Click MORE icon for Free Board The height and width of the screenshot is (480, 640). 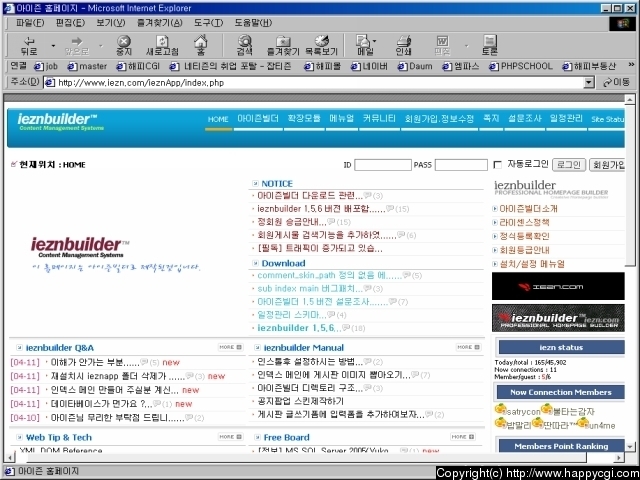click(463, 437)
